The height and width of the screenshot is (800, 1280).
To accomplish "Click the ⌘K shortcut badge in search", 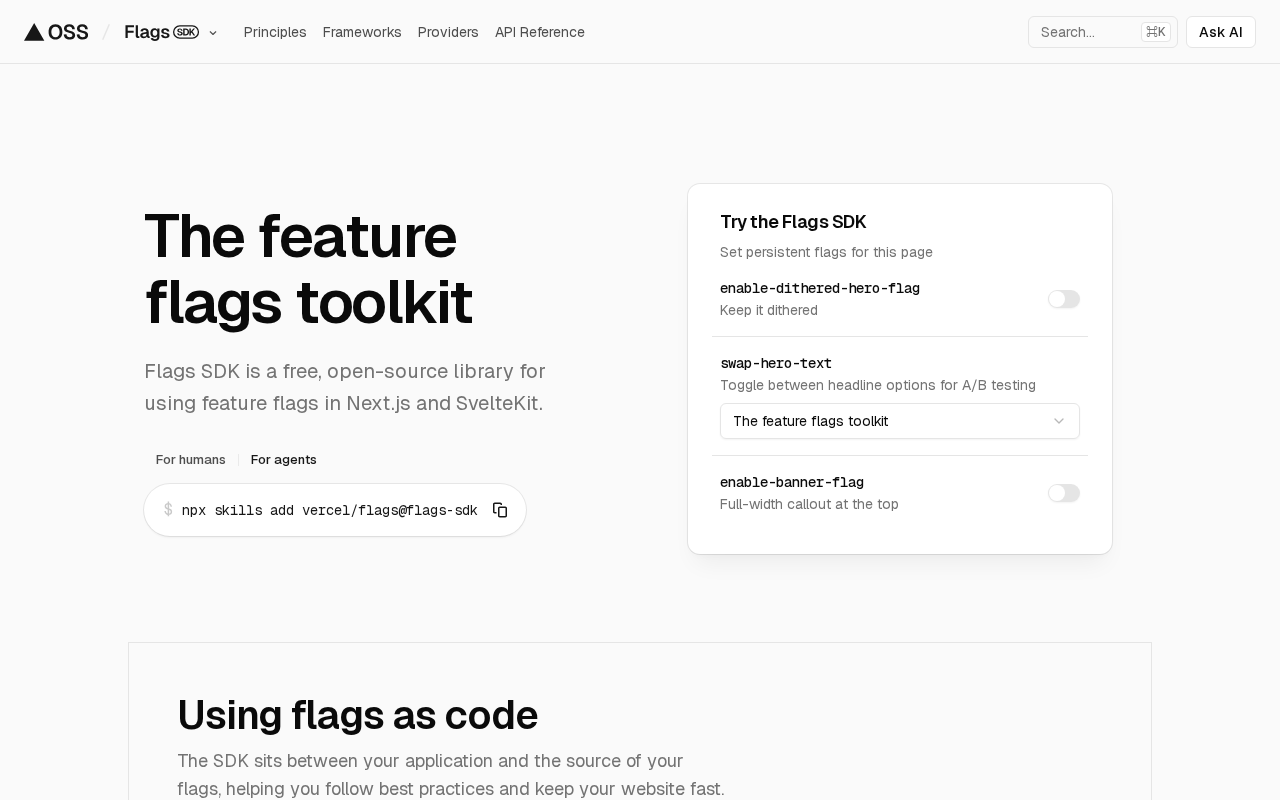I will click(1155, 32).
